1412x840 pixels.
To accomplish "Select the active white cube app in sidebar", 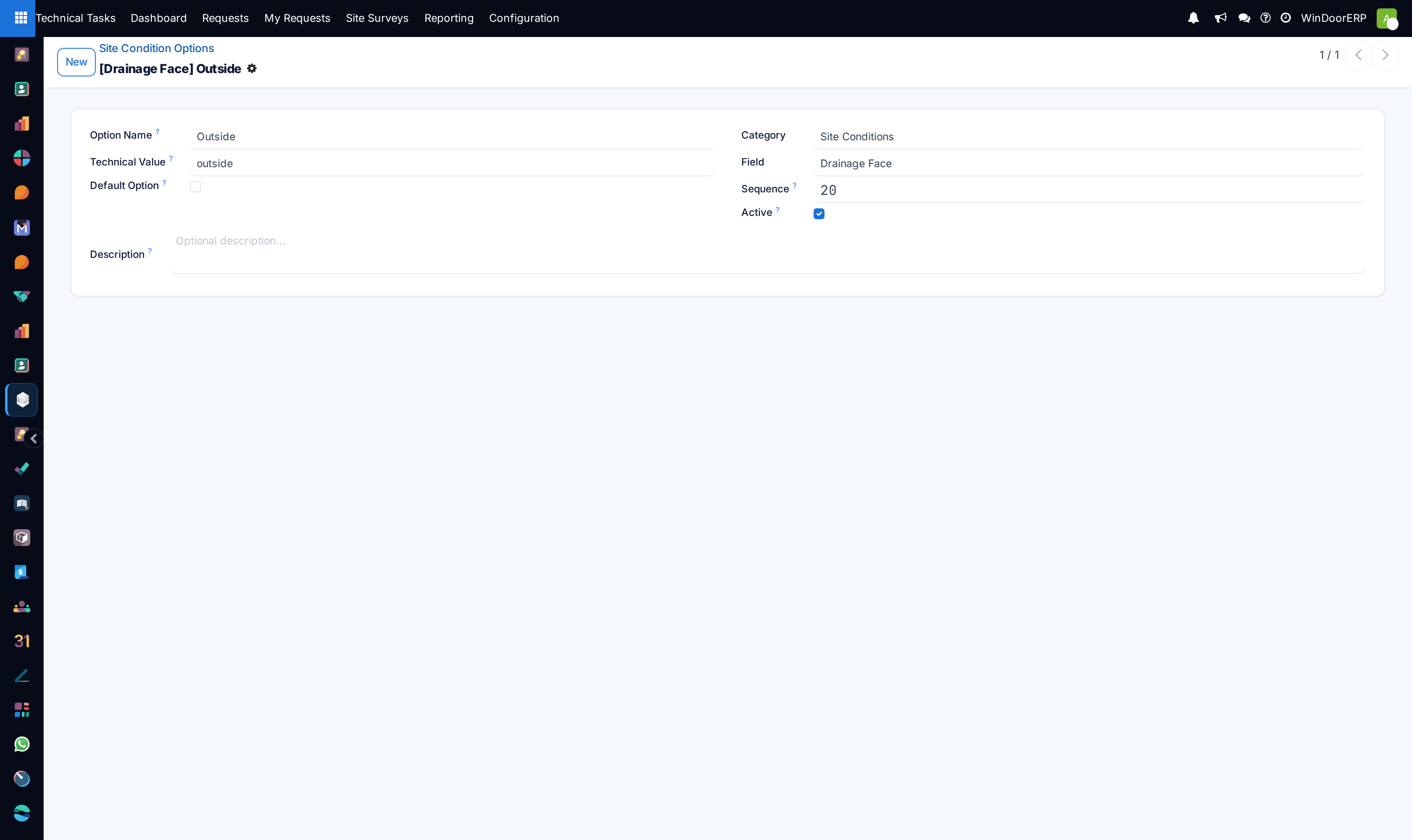I will 21,399.
